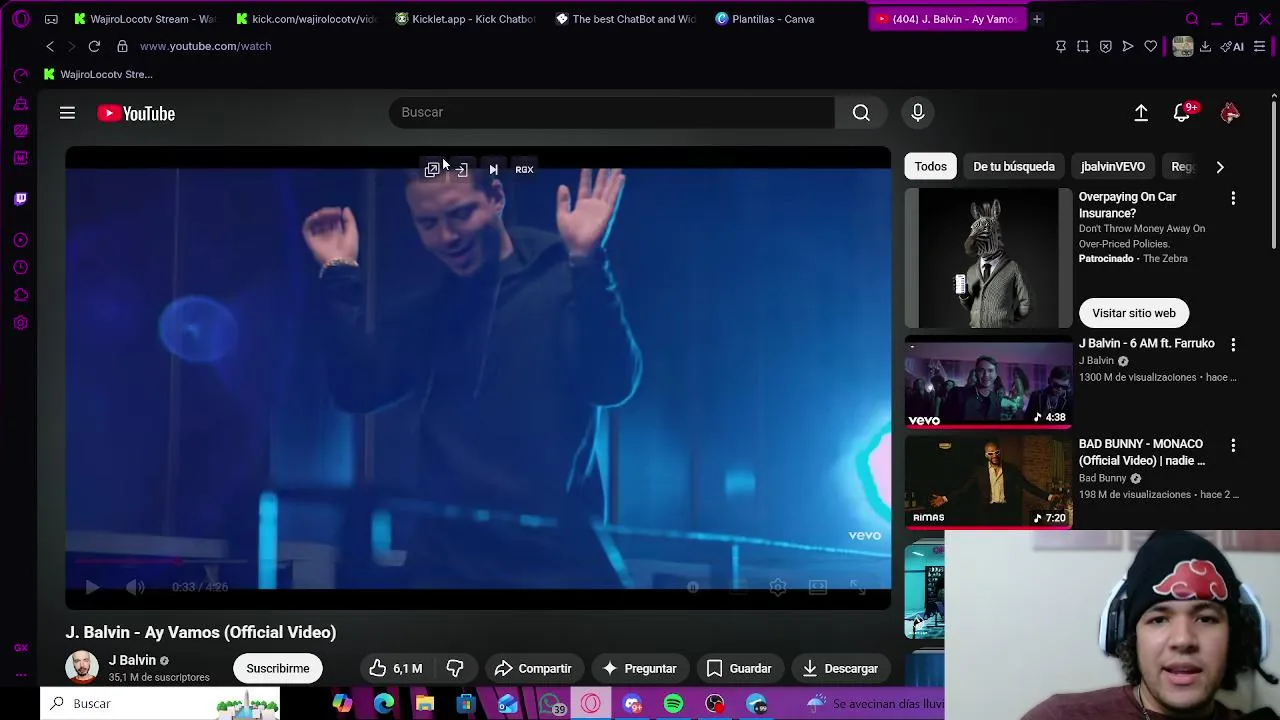Click Guardar to save video

[x=739, y=668]
